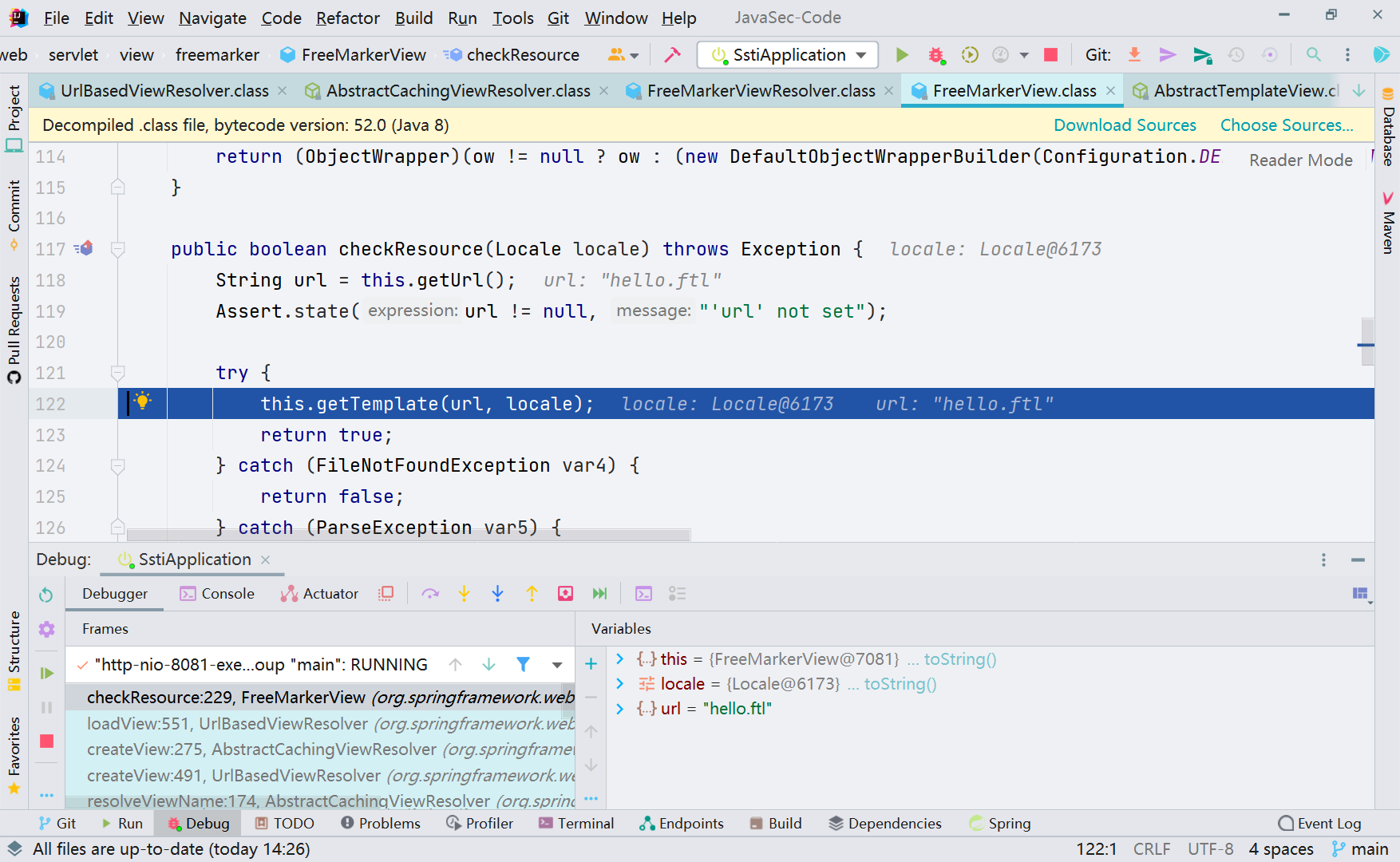Click the Step Out icon
Viewport: 1400px width, 862px height.
click(532, 593)
